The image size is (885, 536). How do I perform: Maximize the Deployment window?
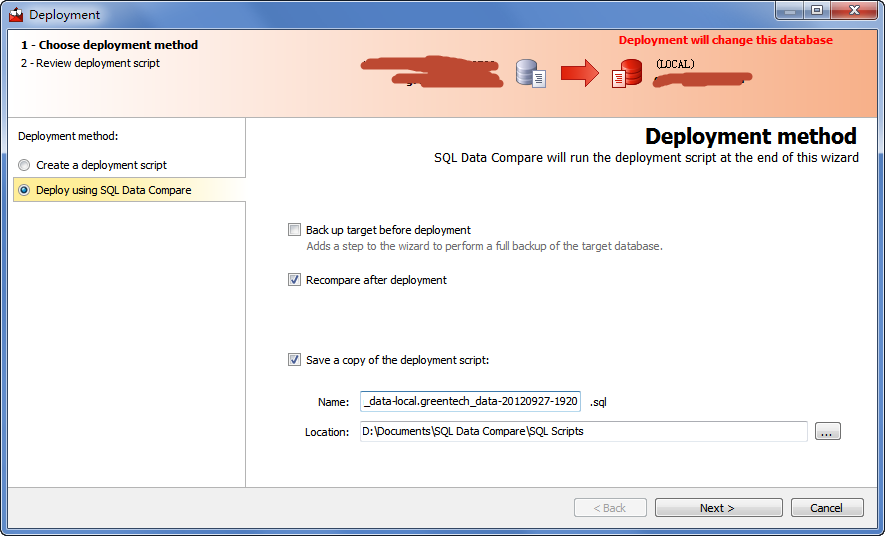817,11
